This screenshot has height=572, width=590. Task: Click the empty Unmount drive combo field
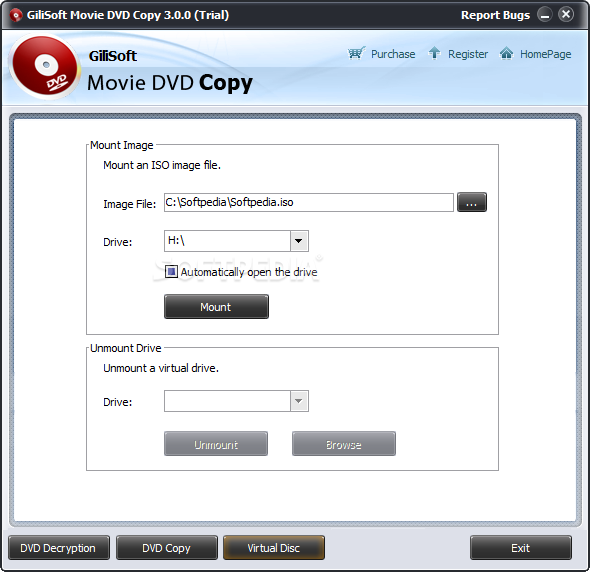(x=227, y=401)
